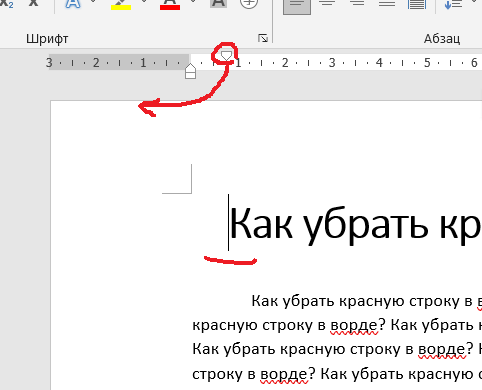Click first line indent marker on ruler
The image size is (482, 390).
(227, 55)
